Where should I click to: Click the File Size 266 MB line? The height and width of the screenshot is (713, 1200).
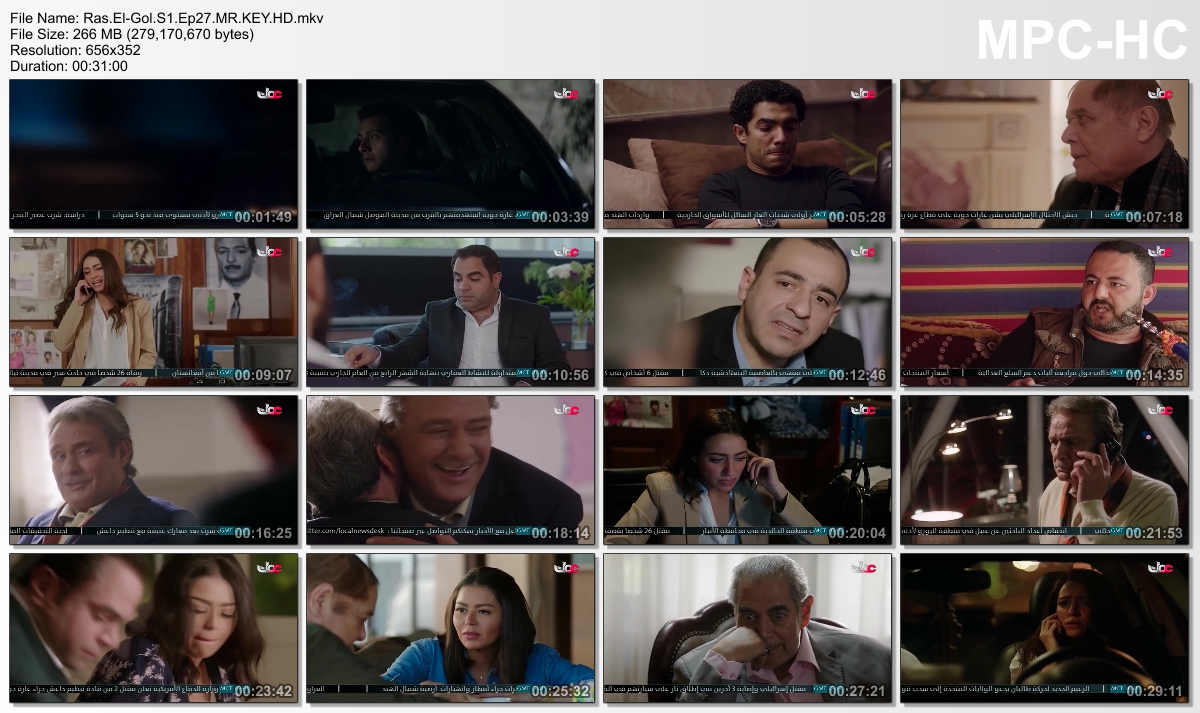tap(132, 34)
